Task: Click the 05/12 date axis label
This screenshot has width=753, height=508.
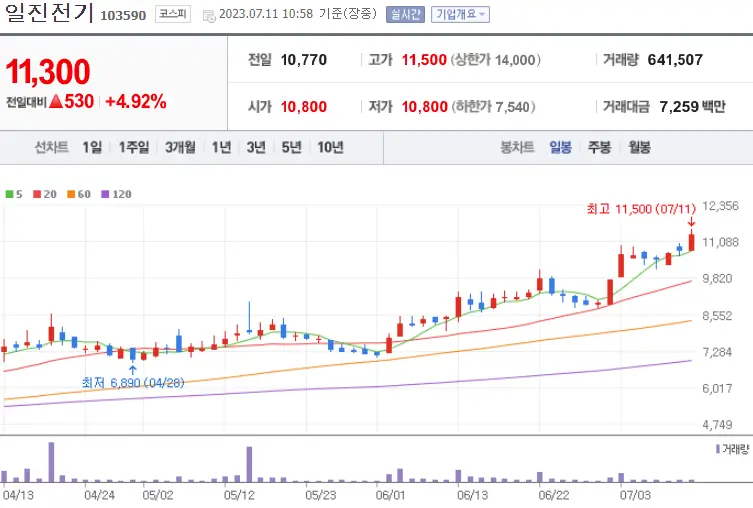Action: [x=239, y=495]
